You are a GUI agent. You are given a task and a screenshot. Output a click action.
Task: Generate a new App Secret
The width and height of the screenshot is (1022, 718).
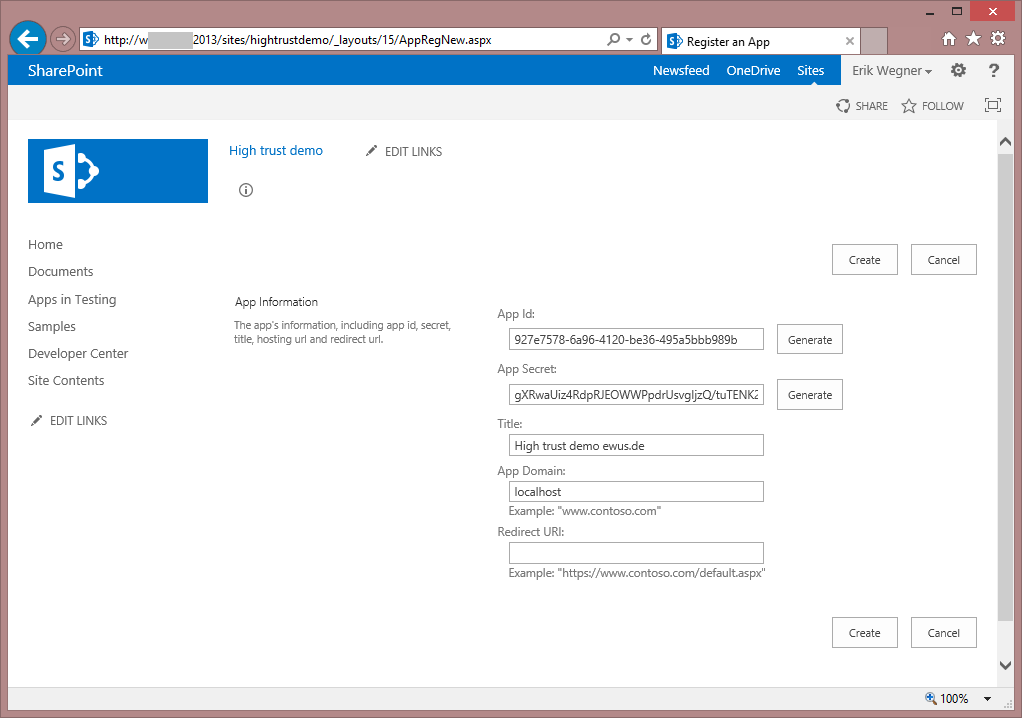point(809,394)
